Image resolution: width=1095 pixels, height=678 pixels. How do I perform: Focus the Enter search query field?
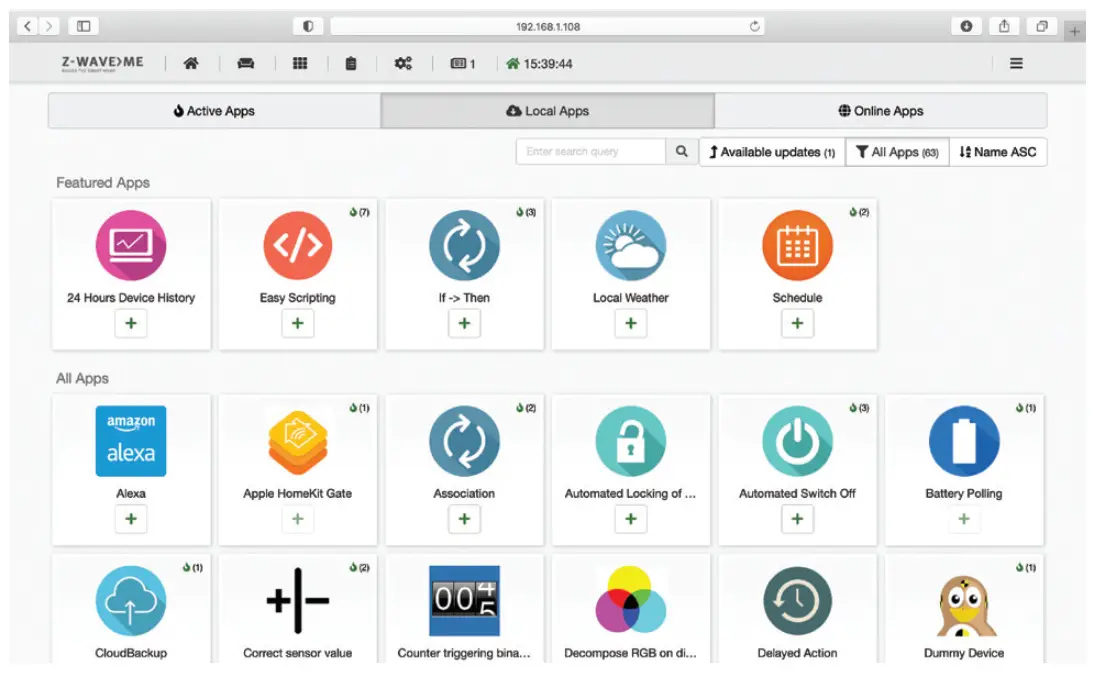(591, 152)
